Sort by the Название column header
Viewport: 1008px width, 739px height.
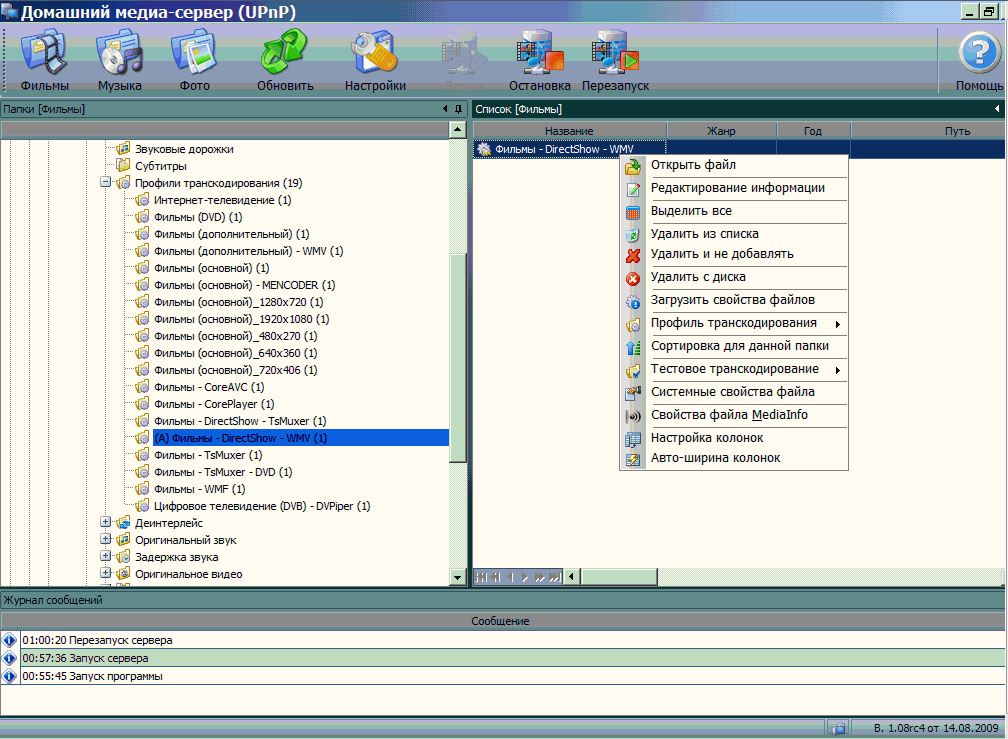(570, 131)
